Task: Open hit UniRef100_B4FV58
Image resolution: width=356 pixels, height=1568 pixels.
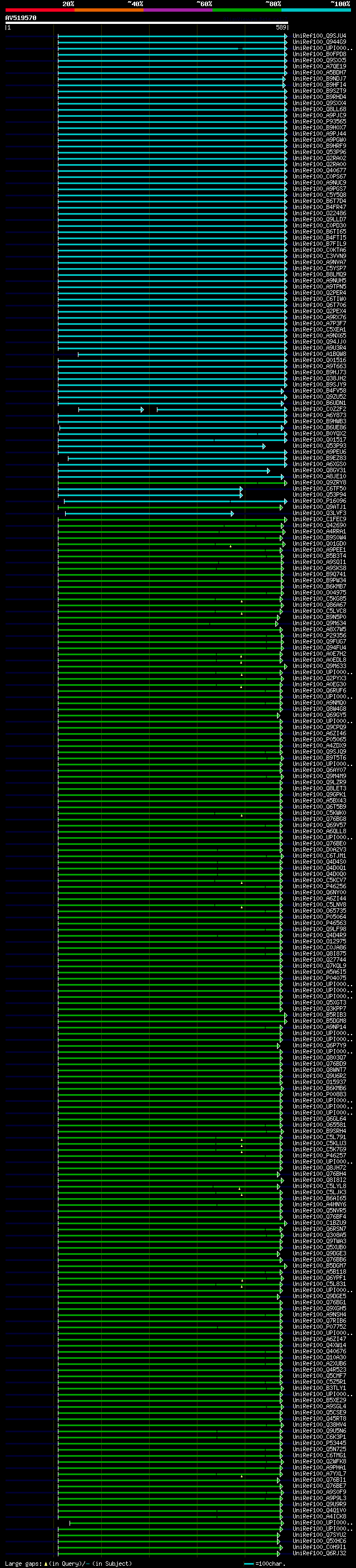Action: point(319,391)
